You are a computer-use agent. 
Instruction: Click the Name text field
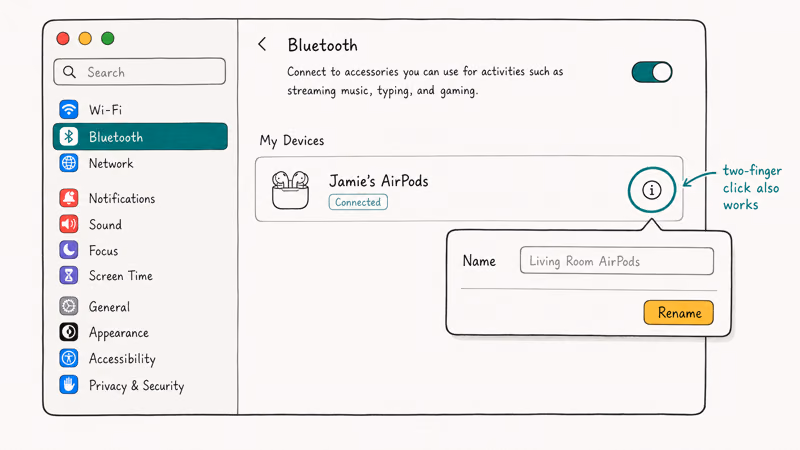[617, 261]
